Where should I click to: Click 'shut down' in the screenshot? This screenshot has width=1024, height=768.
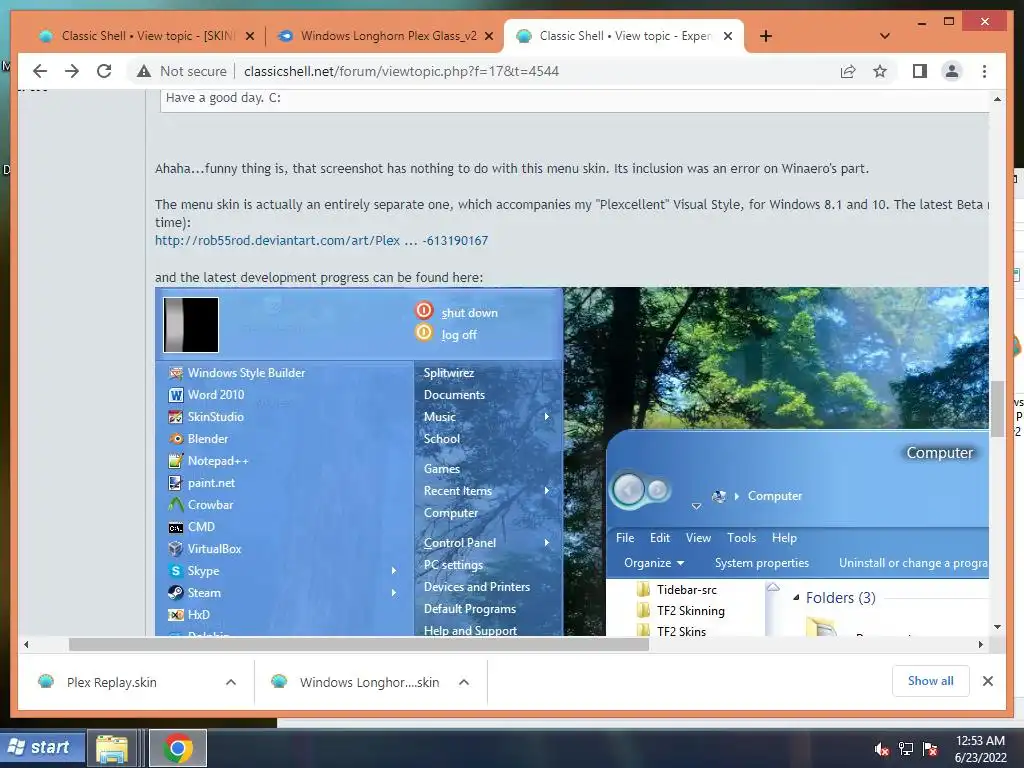coord(470,313)
